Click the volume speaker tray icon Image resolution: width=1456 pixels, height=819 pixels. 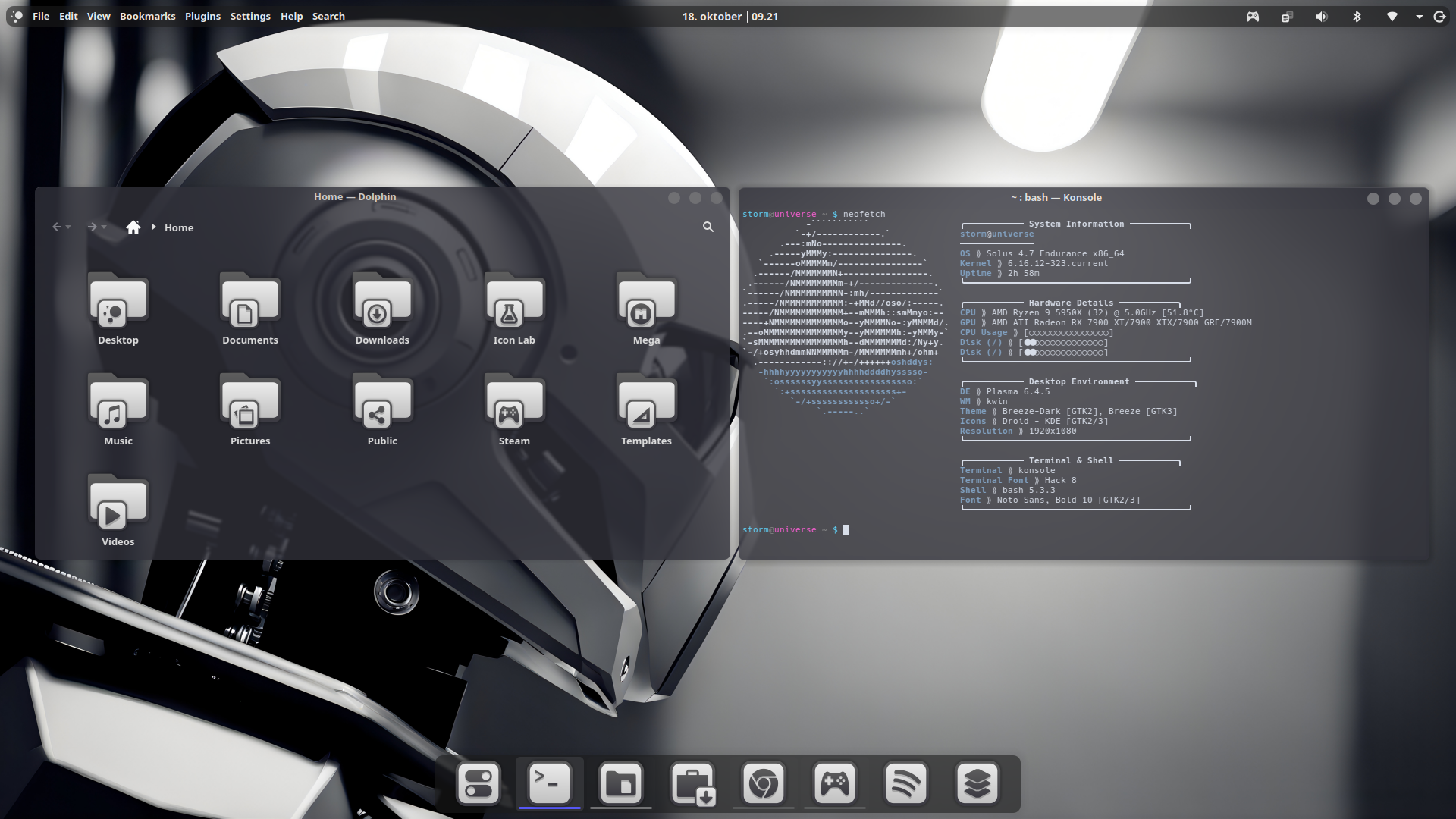pos(1322,17)
